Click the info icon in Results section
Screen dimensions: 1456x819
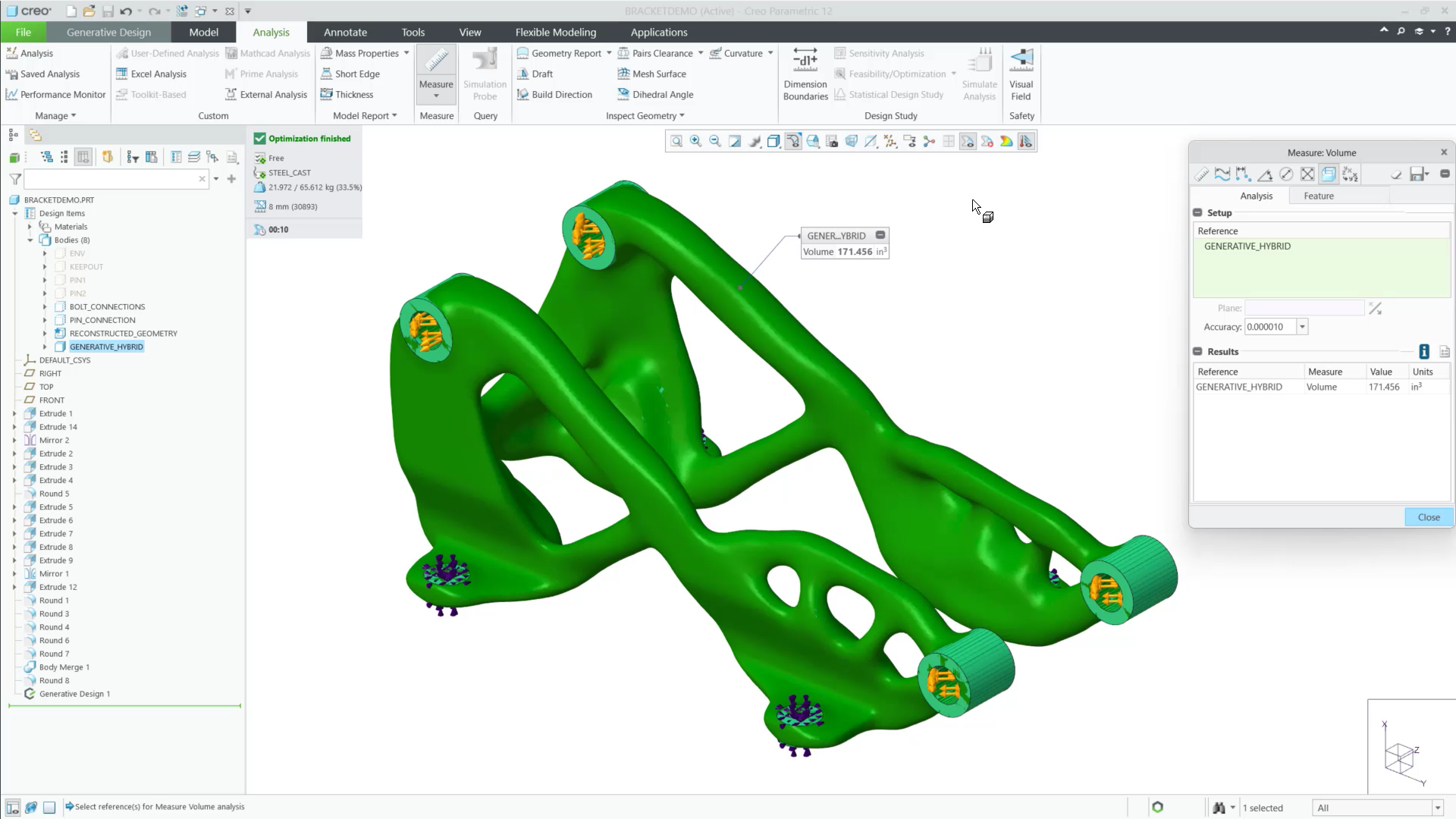pyautogui.click(x=1424, y=351)
